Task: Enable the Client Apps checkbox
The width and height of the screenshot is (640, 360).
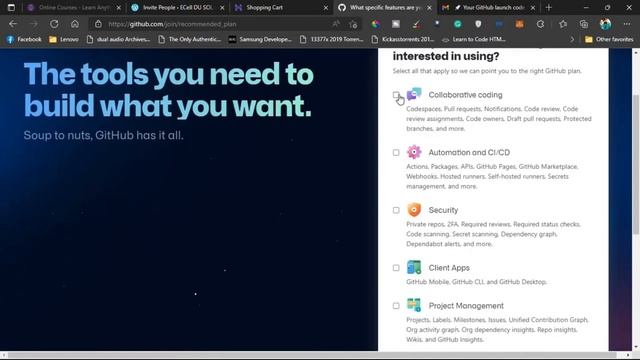Action: [396, 268]
